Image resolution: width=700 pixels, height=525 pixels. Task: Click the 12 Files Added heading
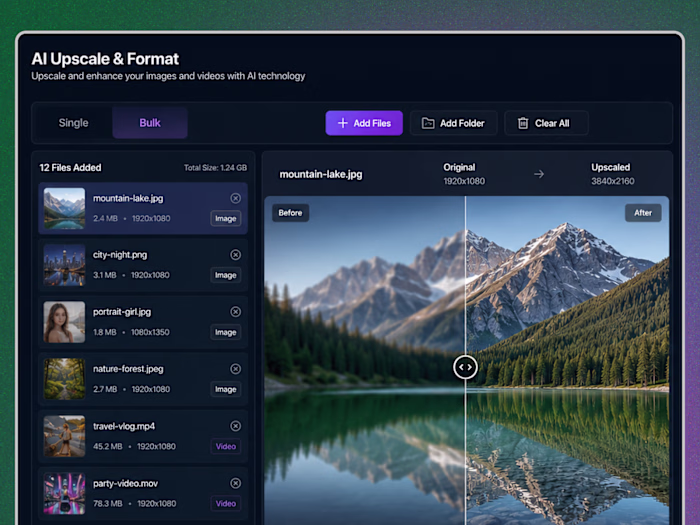click(x=71, y=167)
